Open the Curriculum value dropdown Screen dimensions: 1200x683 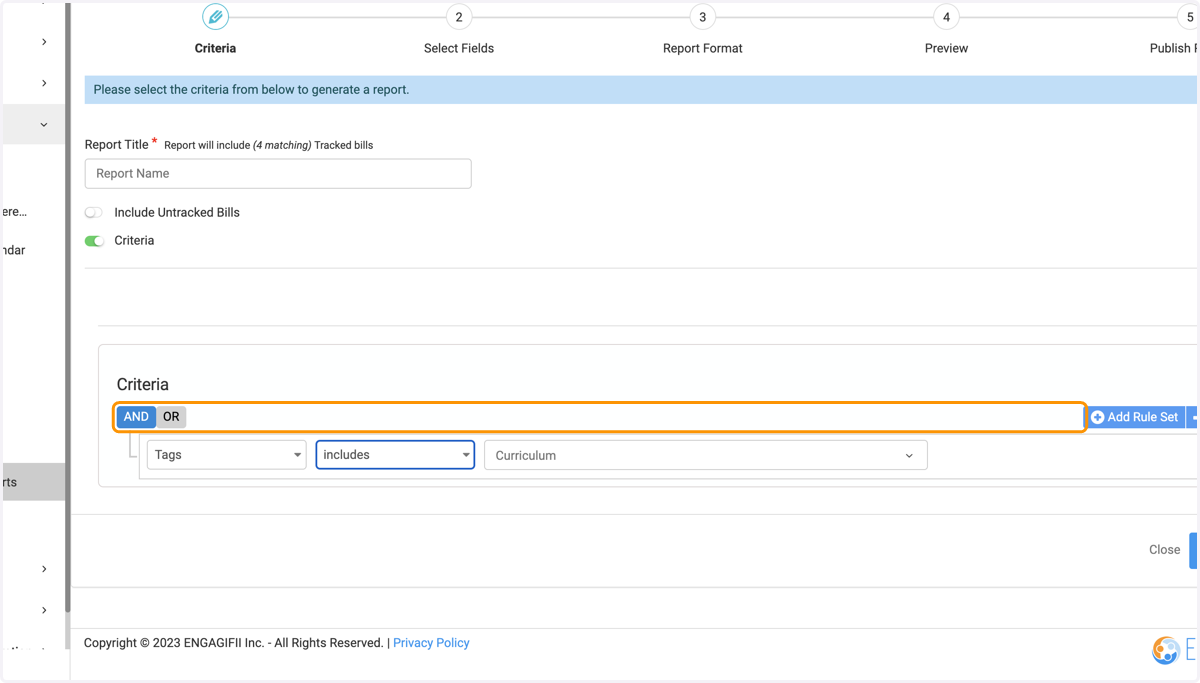(x=706, y=455)
